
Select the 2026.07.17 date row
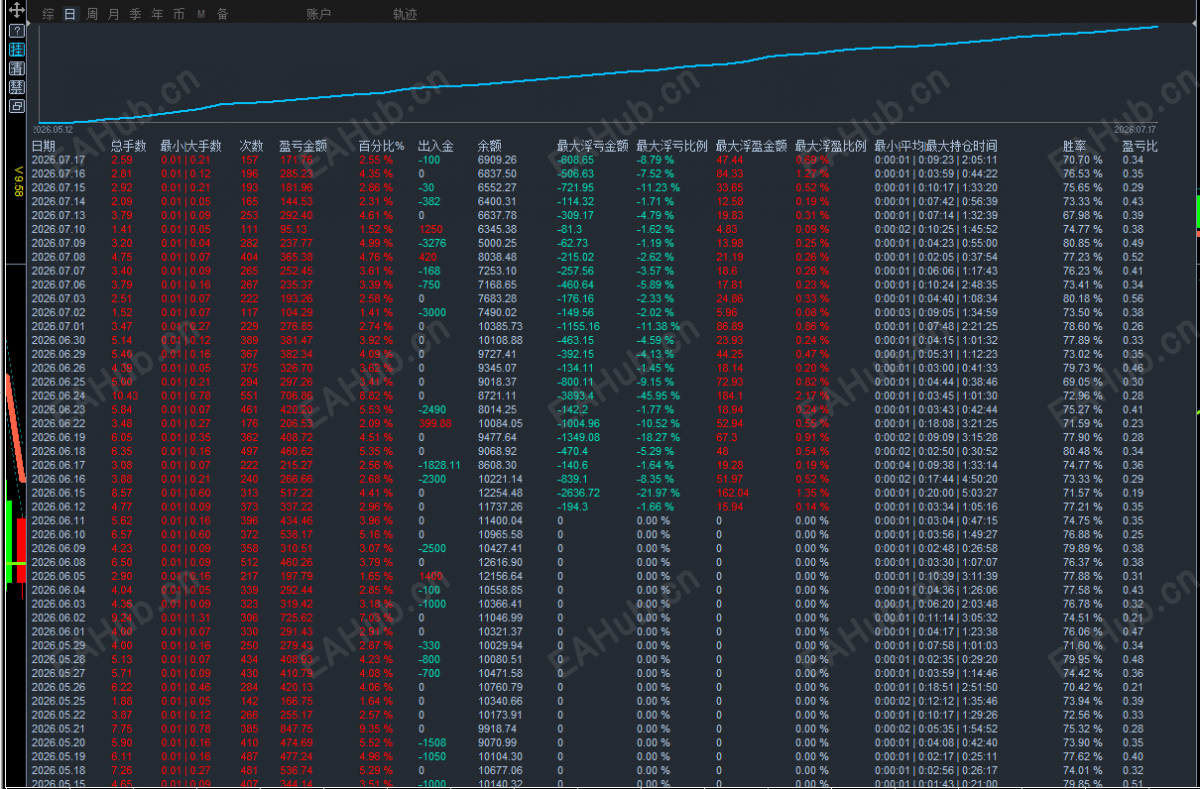(59, 160)
